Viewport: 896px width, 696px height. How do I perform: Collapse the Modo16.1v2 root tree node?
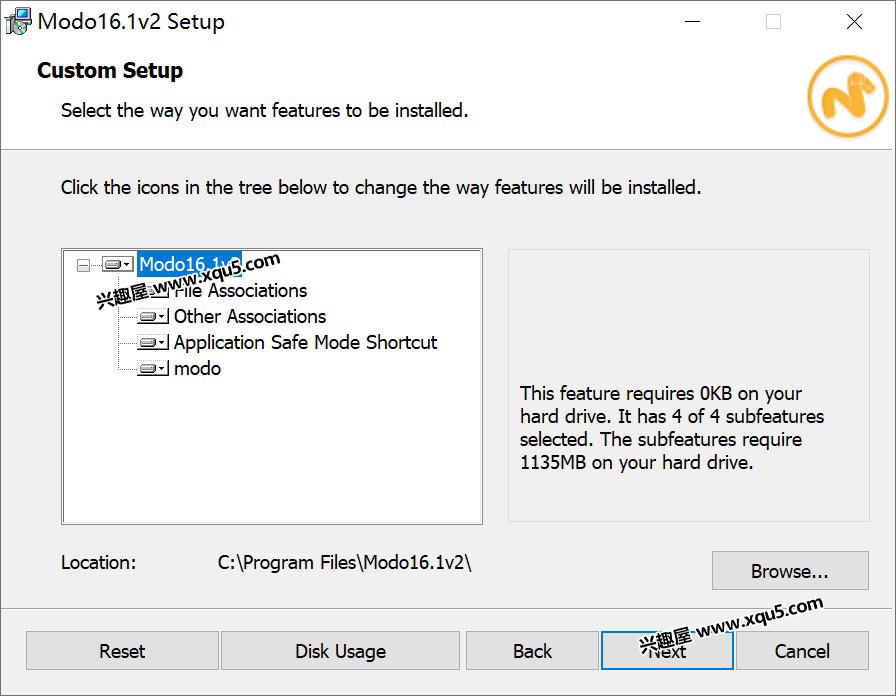83,265
